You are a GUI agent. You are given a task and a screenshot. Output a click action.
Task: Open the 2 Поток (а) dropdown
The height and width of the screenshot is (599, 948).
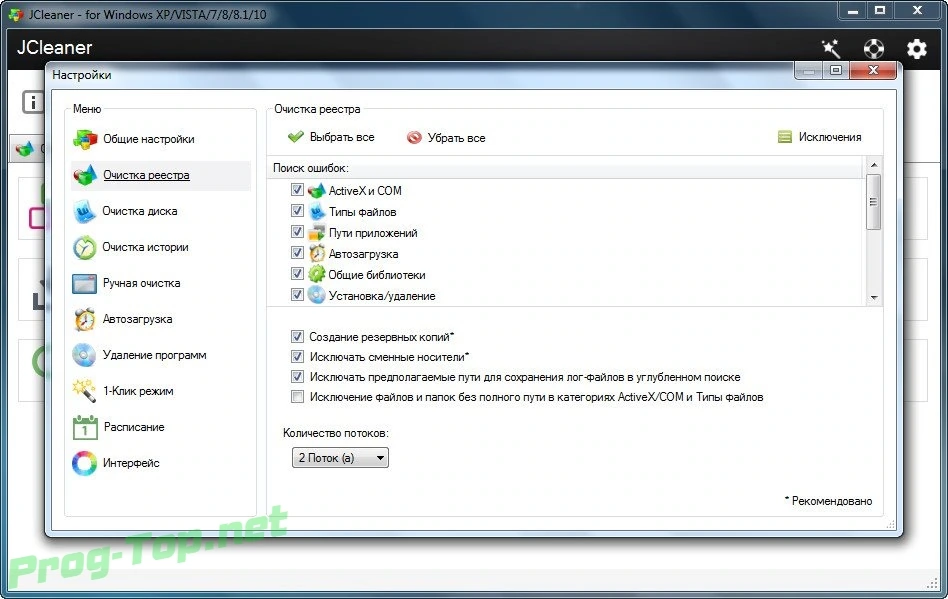click(340, 458)
